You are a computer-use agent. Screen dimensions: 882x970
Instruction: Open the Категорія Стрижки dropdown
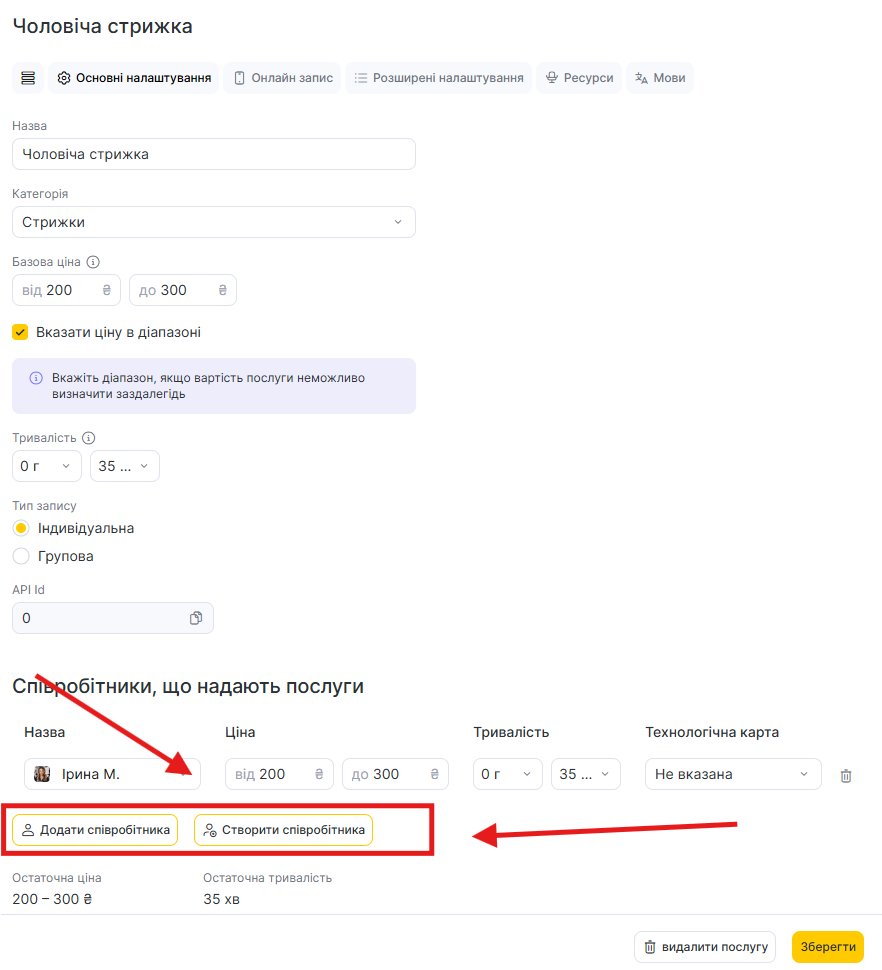213,222
